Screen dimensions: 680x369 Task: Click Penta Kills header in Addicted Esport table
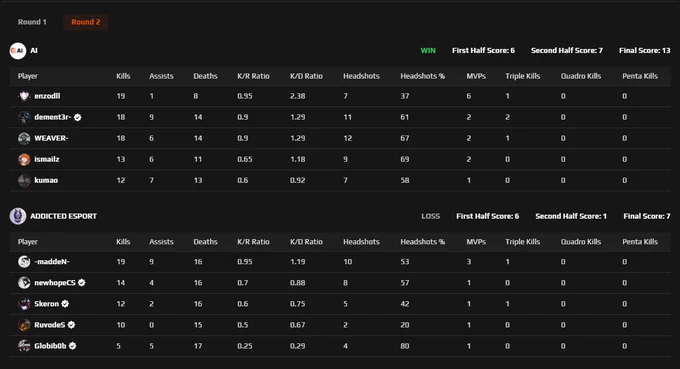click(640, 242)
